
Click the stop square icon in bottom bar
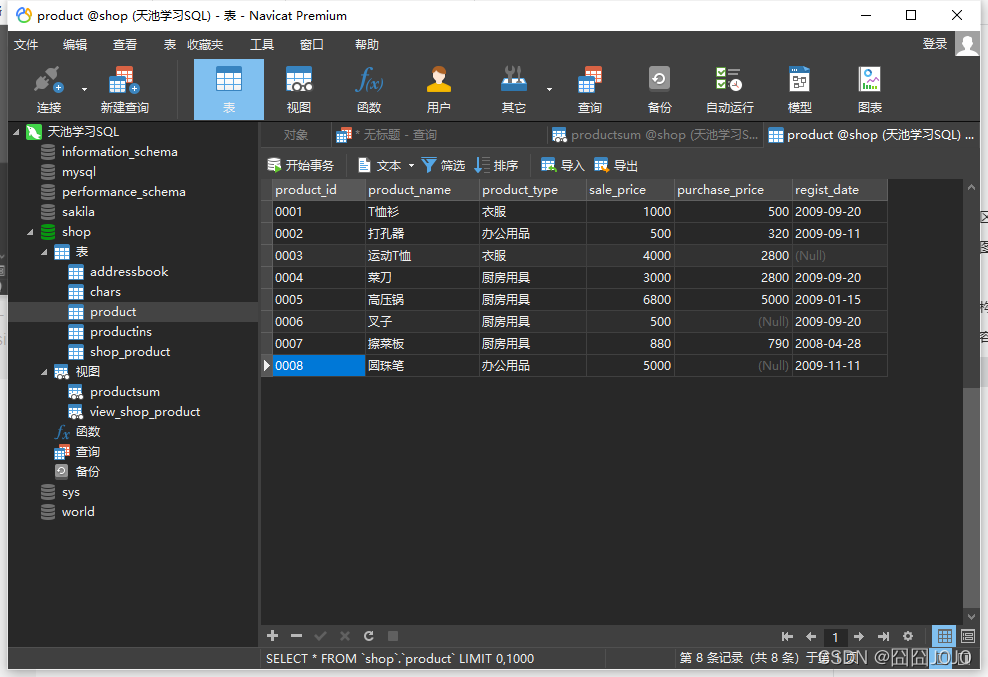click(393, 635)
